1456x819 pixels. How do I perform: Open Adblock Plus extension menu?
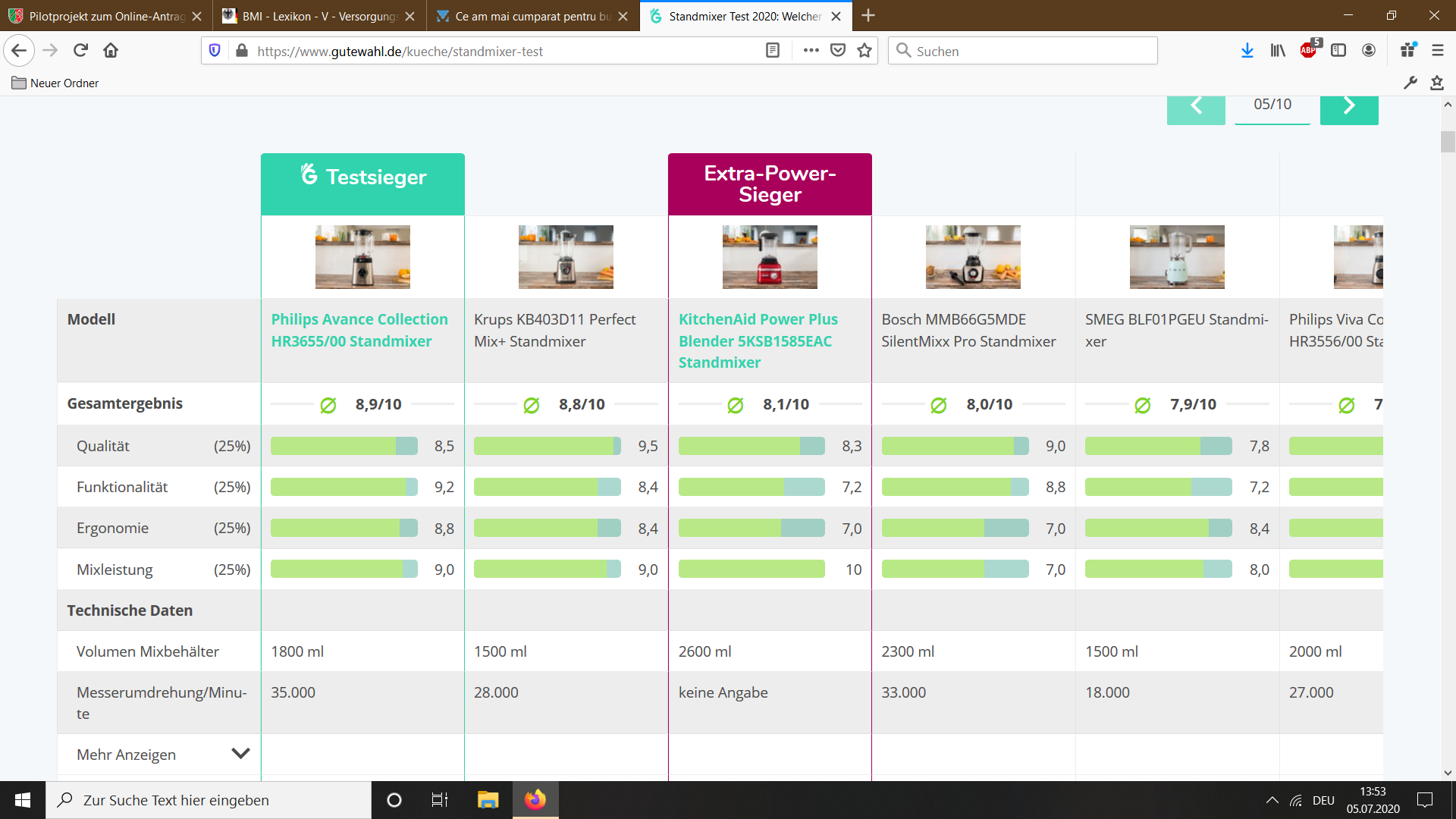pos(1309,50)
